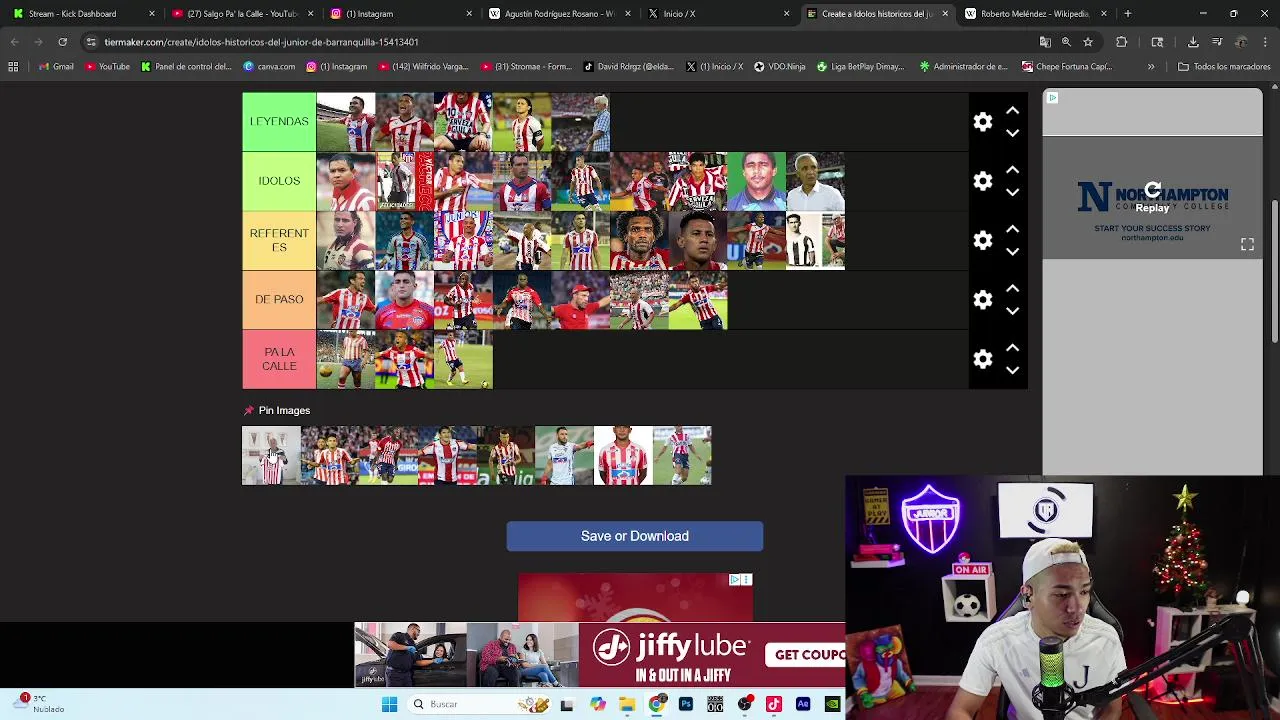Open settings gear for DE PASO tier
Image resolution: width=1280 pixels, height=720 pixels.
pyautogui.click(x=983, y=300)
